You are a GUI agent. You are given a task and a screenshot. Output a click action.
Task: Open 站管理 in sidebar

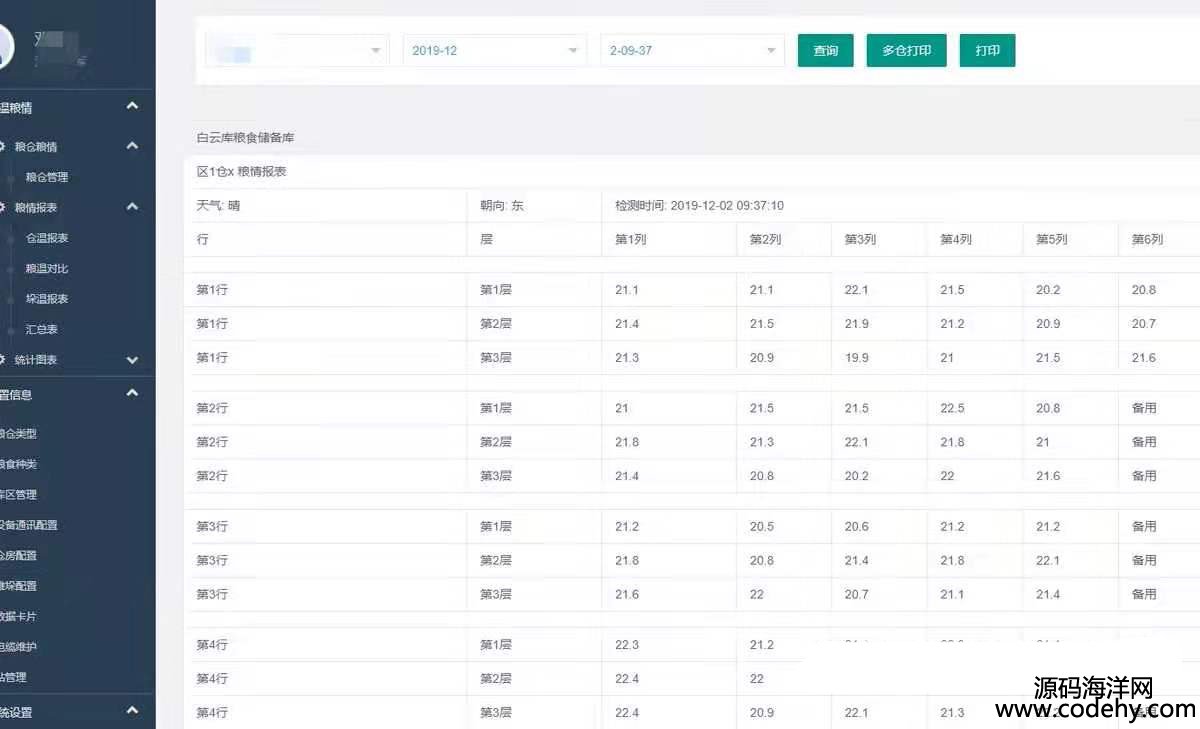point(14,677)
